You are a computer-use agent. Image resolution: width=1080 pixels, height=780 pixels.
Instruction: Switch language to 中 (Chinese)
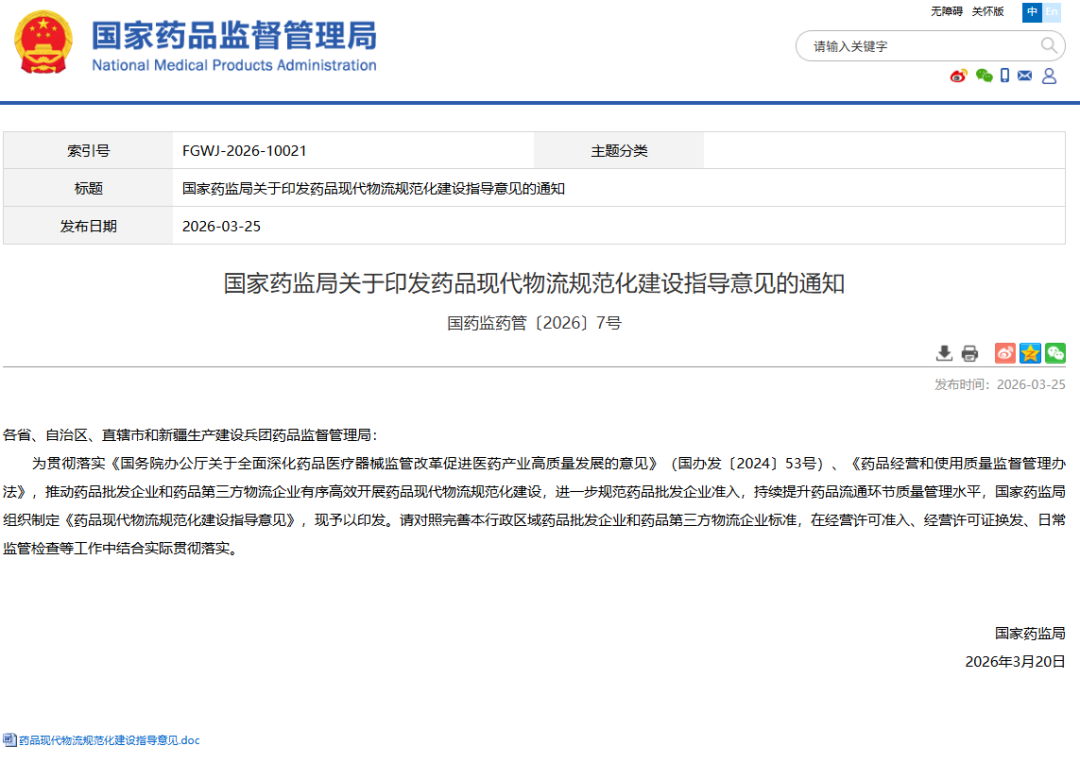[x=1032, y=12]
